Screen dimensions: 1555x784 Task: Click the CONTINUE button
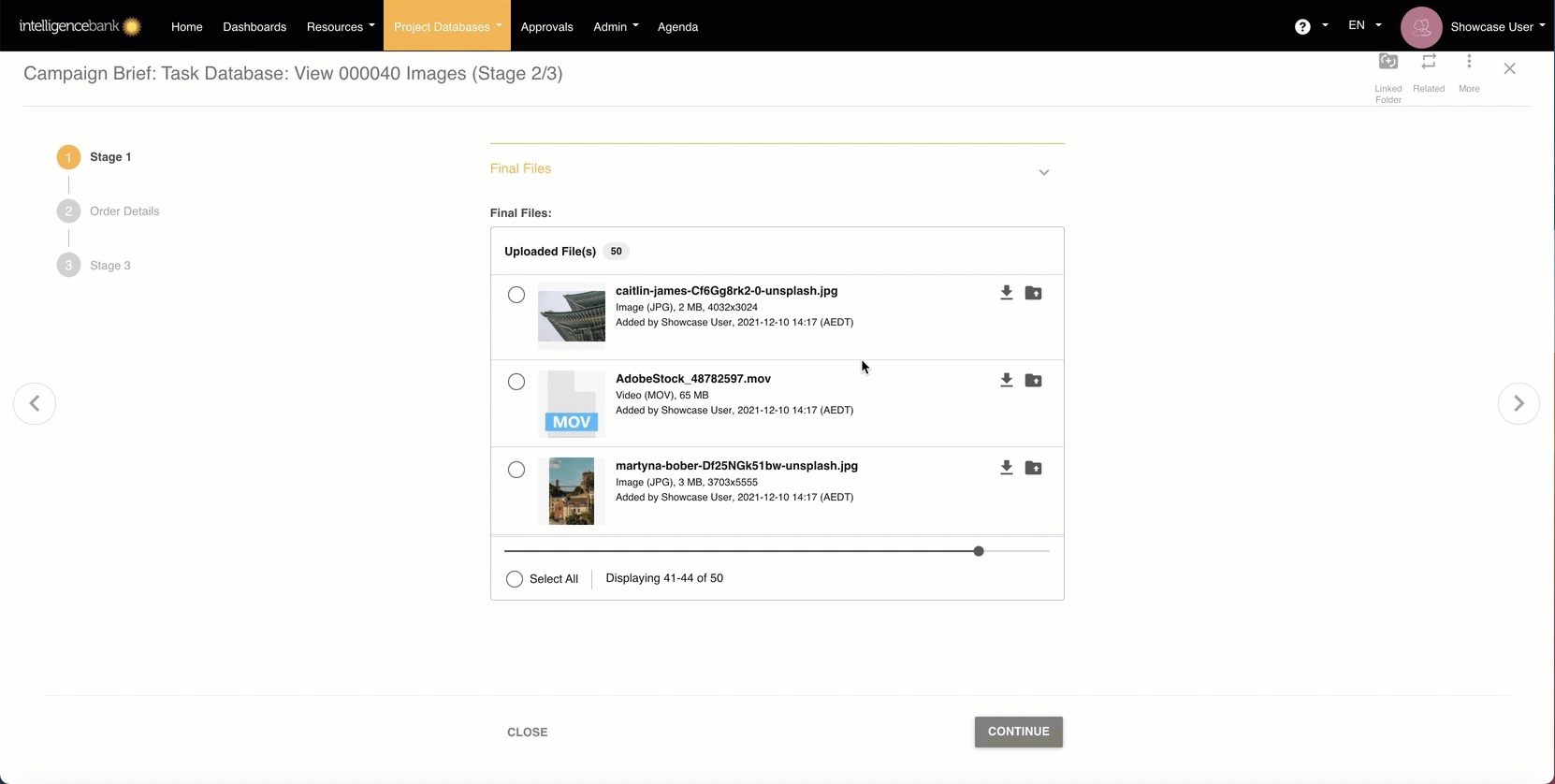click(1018, 732)
